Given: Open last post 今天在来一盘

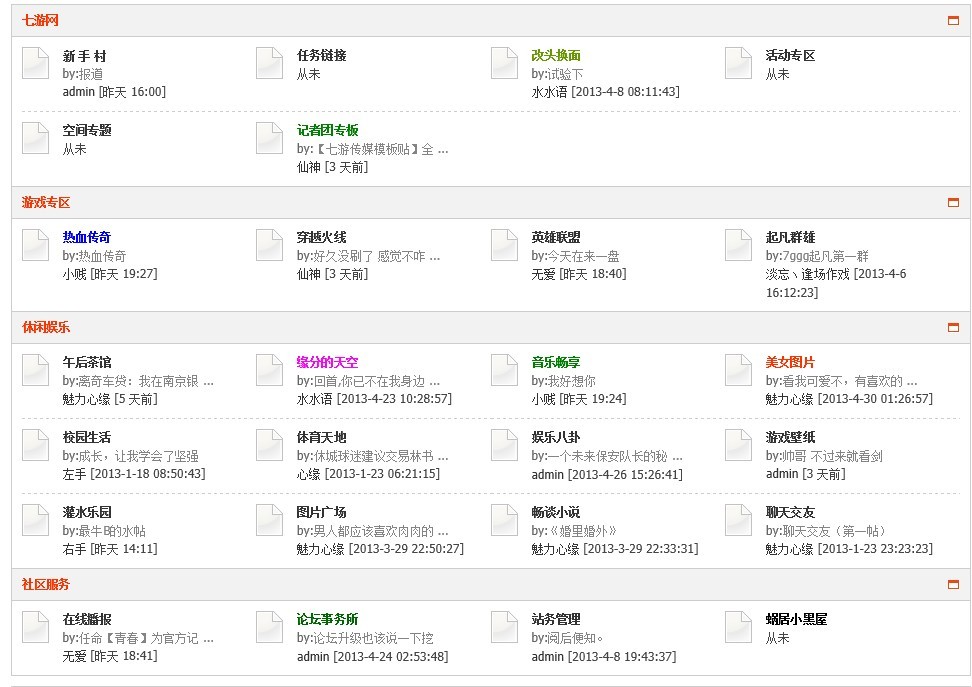Looking at the screenshot, I should (583, 256).
